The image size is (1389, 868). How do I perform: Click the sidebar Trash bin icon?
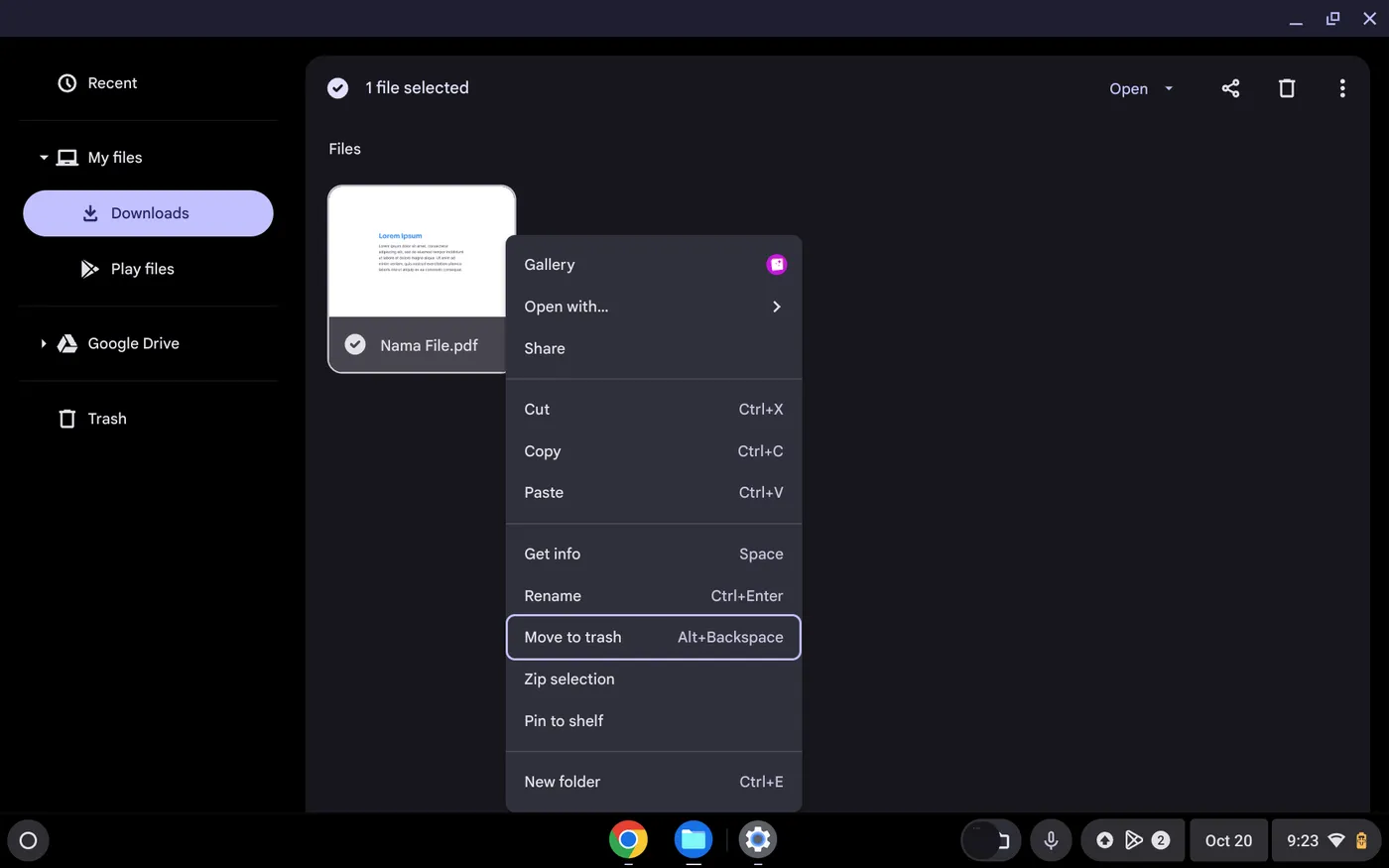pyautogui.click(x=67, y=419)
